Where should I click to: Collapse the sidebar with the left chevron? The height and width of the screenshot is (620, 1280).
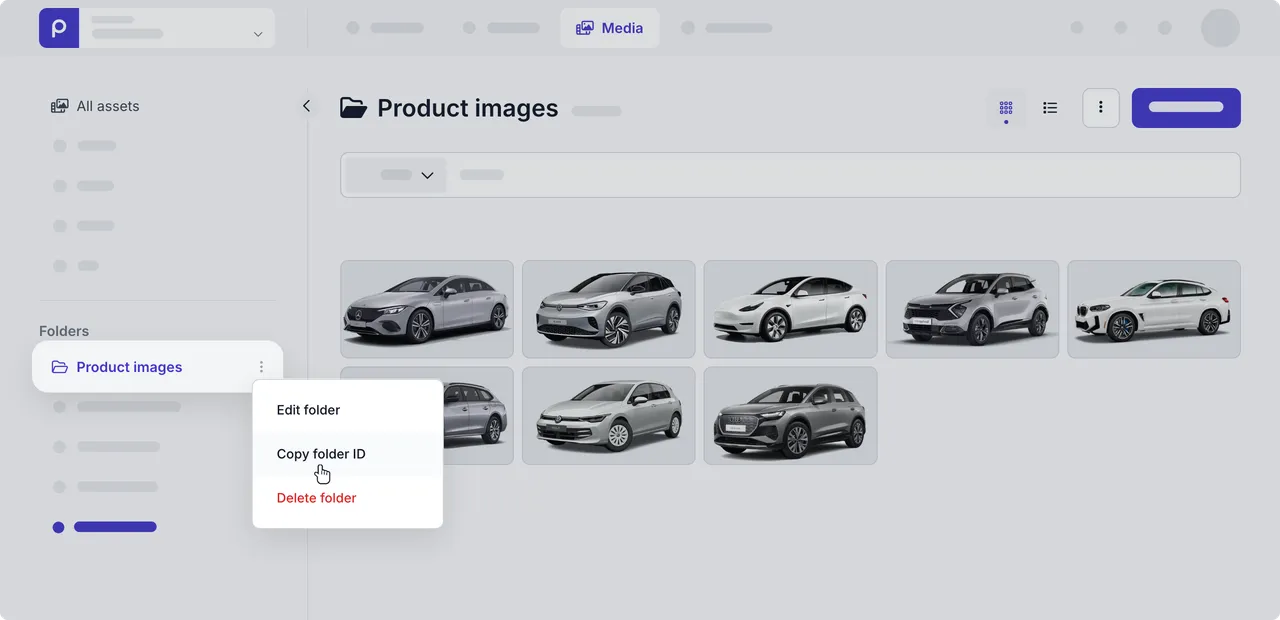pyautogui.click(x=306, y=106)
